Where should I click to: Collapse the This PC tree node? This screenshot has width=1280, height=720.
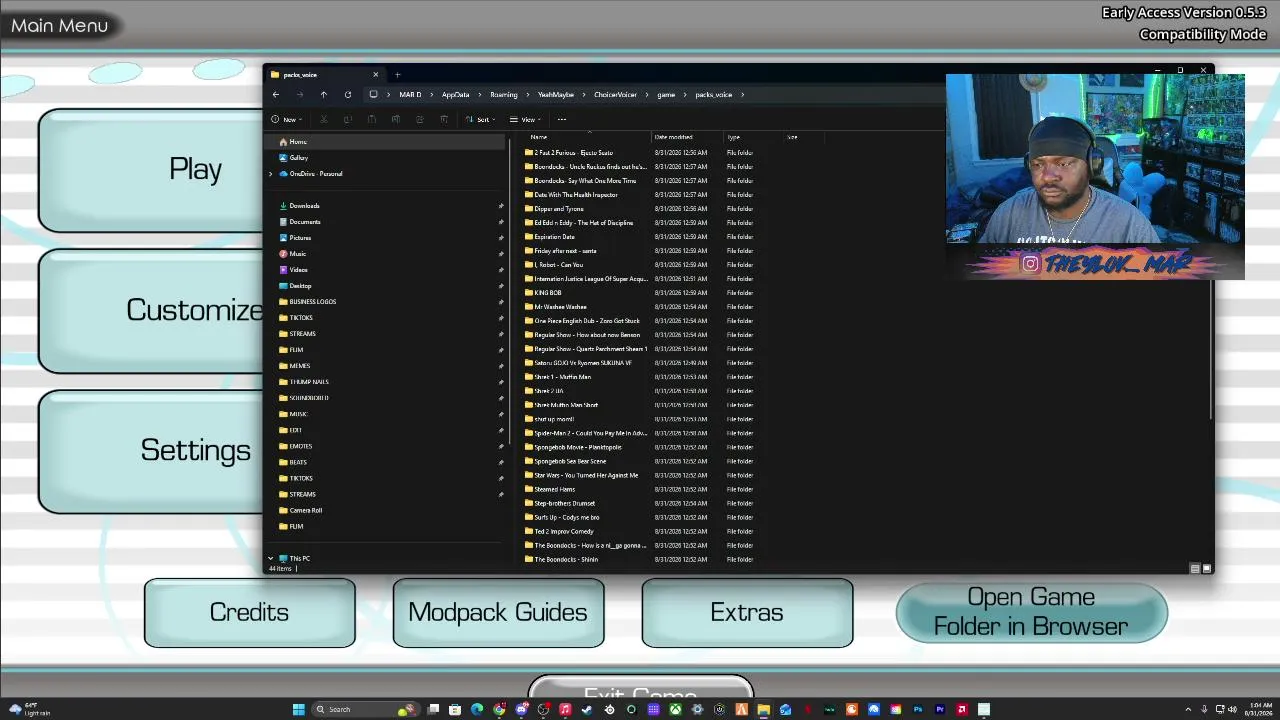(271, 559)
